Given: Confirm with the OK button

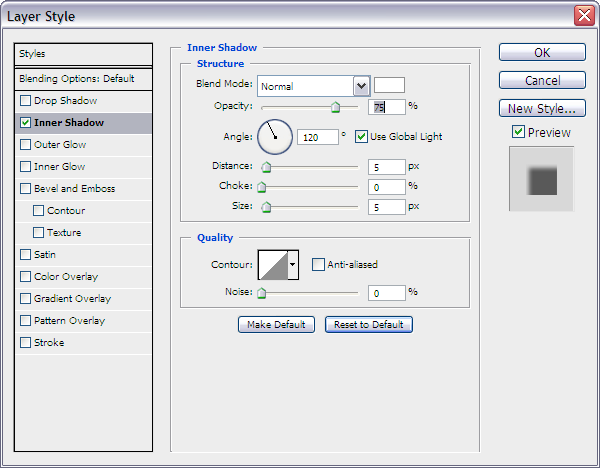Looking at the screenshot, I should click(x=542, y=52).
